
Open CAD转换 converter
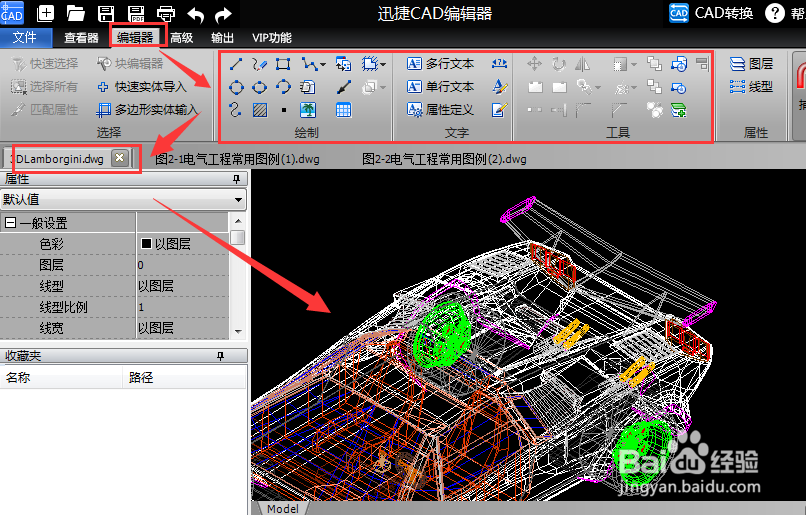(x=711, y=13)
